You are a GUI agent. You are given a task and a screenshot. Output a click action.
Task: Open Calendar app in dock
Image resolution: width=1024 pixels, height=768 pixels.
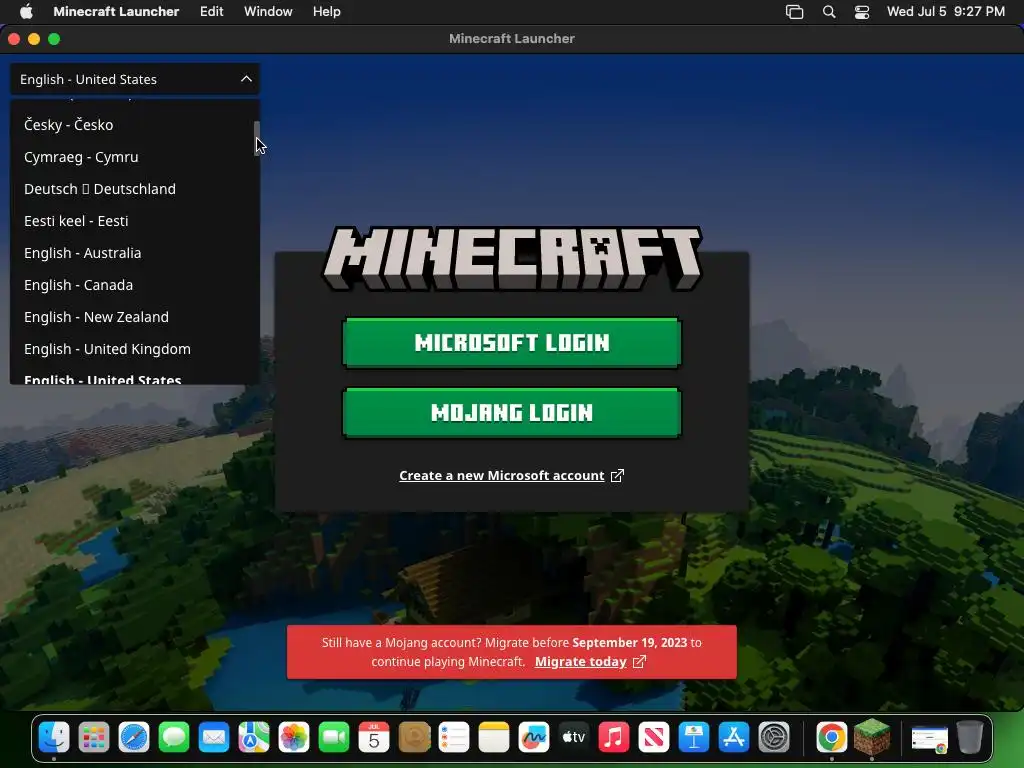point(374,738)
